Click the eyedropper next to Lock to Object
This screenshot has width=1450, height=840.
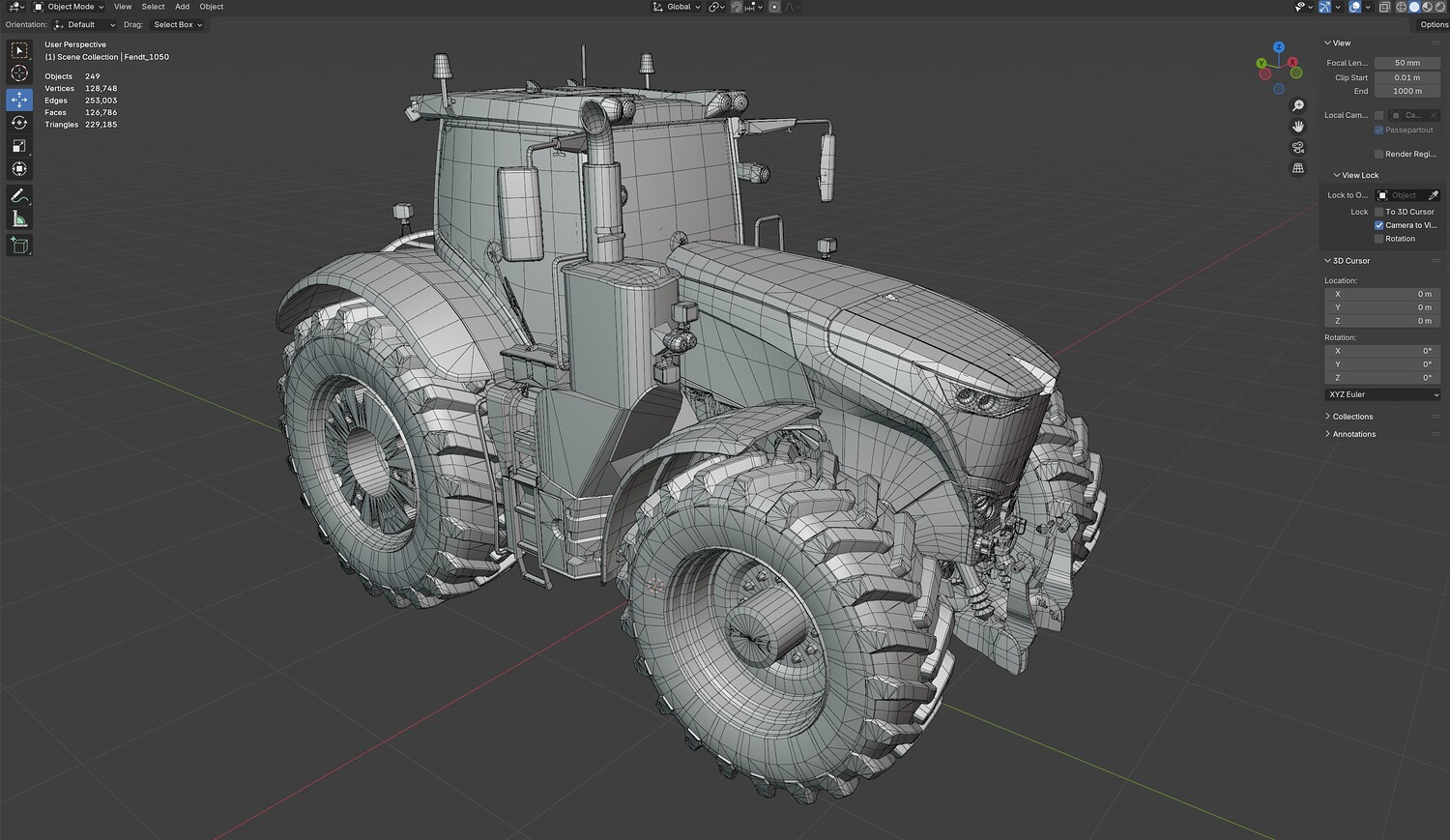(1434, 195)
